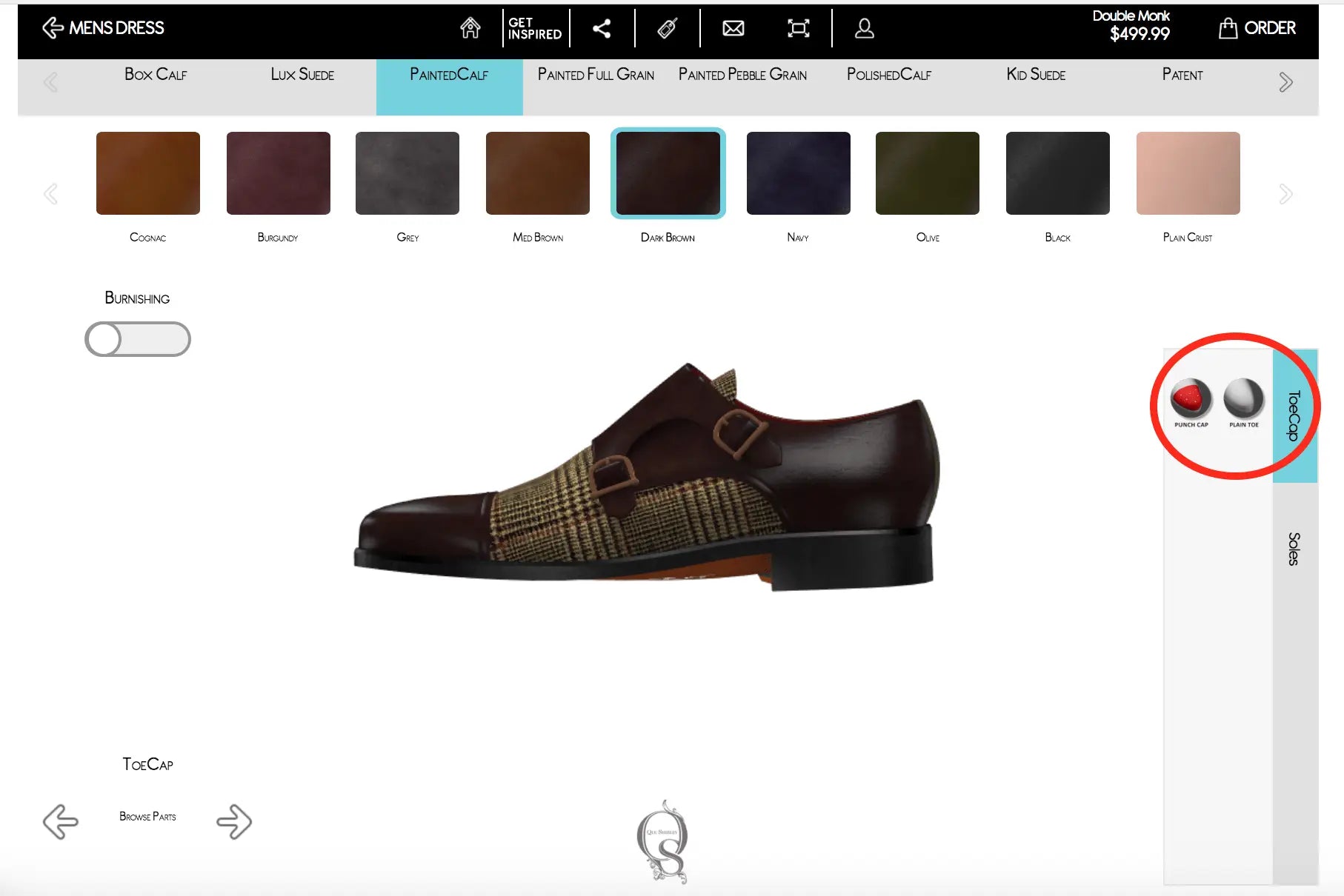This screenshot has height=896, width=1344.
Task: Select the Navy color swatch
Action: (x=798, y=173)
